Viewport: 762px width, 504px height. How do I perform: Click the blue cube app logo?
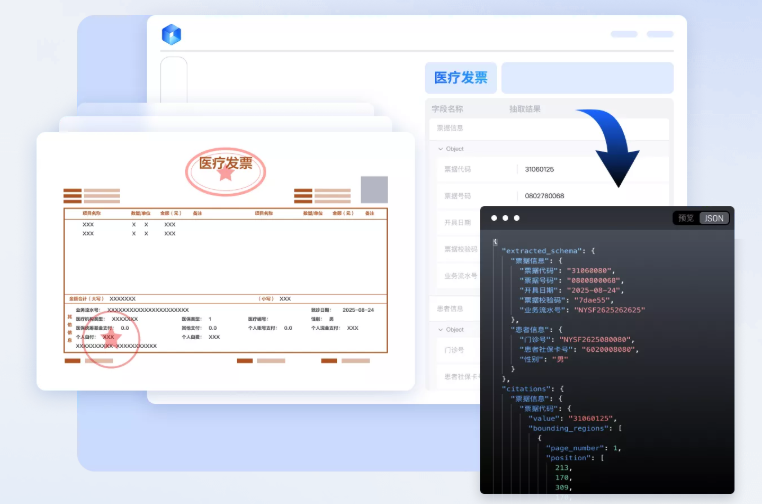coord(171,34)
